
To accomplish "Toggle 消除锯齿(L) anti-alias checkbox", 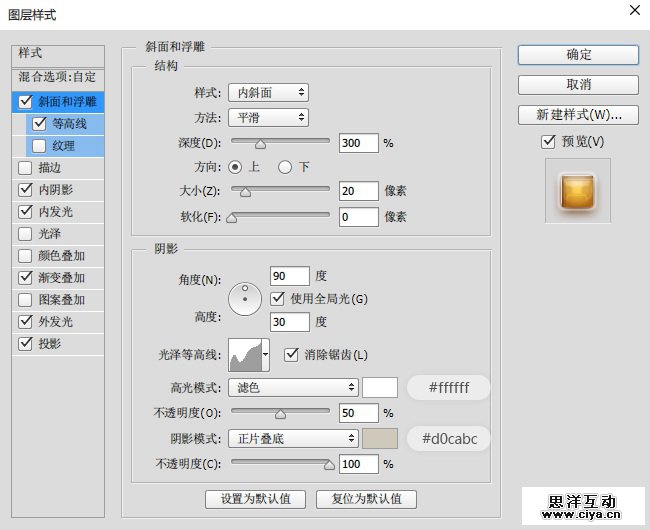I will pyautogui.click(x=291, y=354).
